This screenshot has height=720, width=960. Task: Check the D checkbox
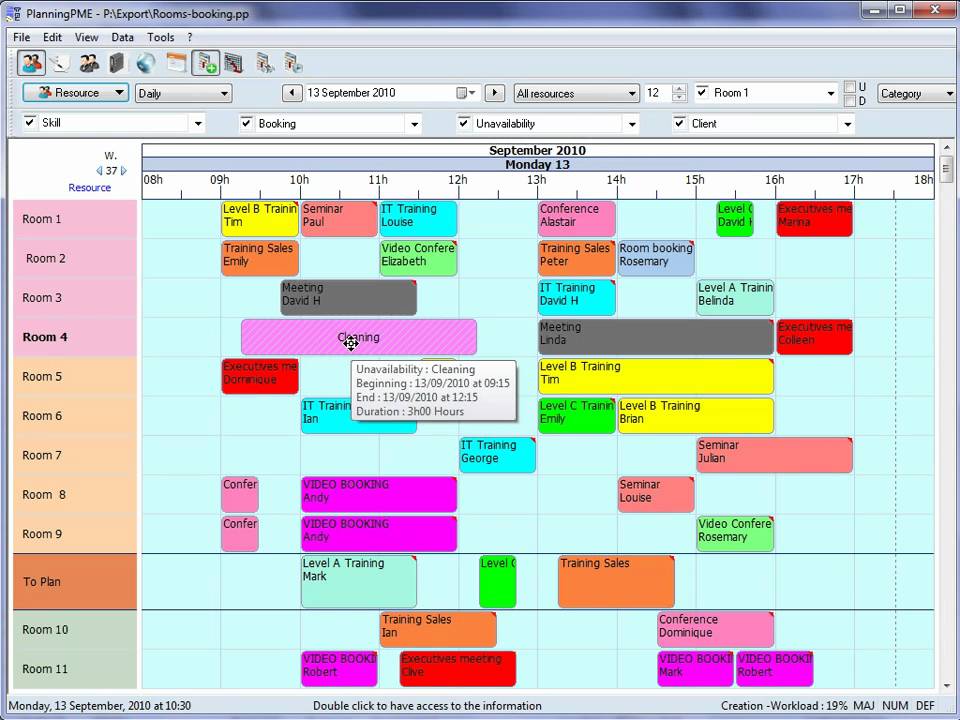pyautogui.click(x=850, y=101)
